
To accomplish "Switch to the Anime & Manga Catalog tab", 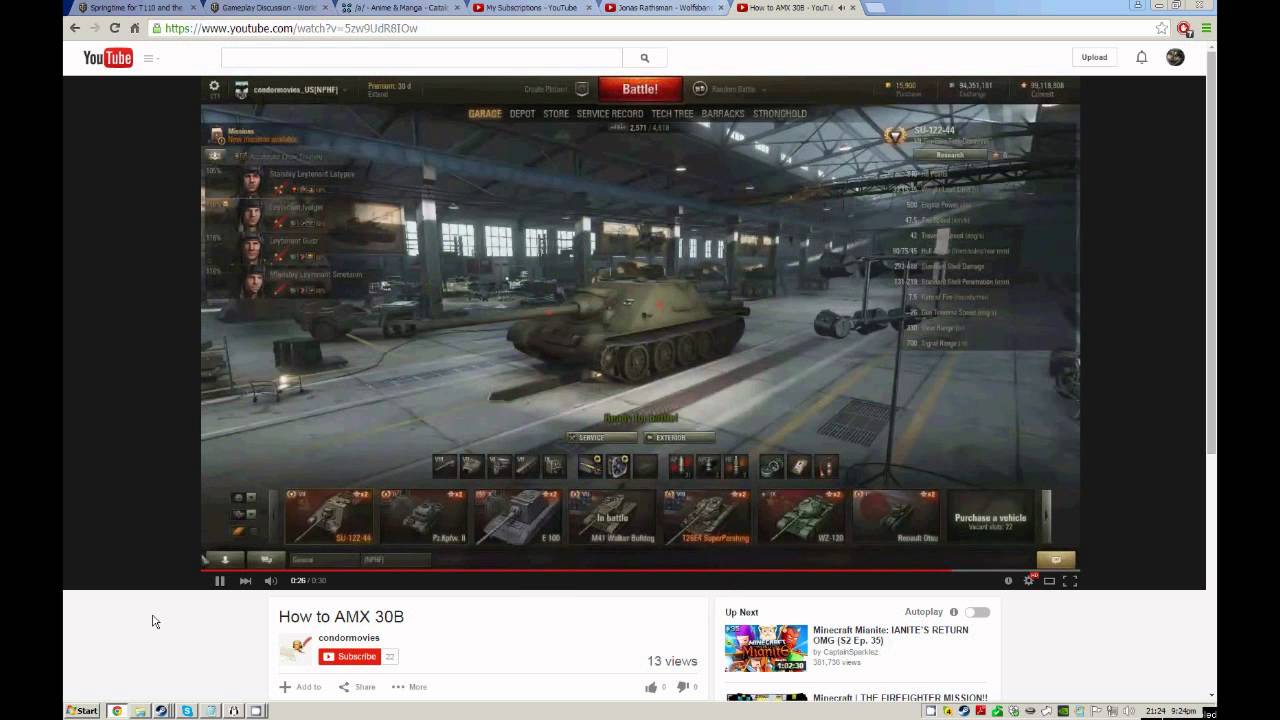I will pos(401,7).
